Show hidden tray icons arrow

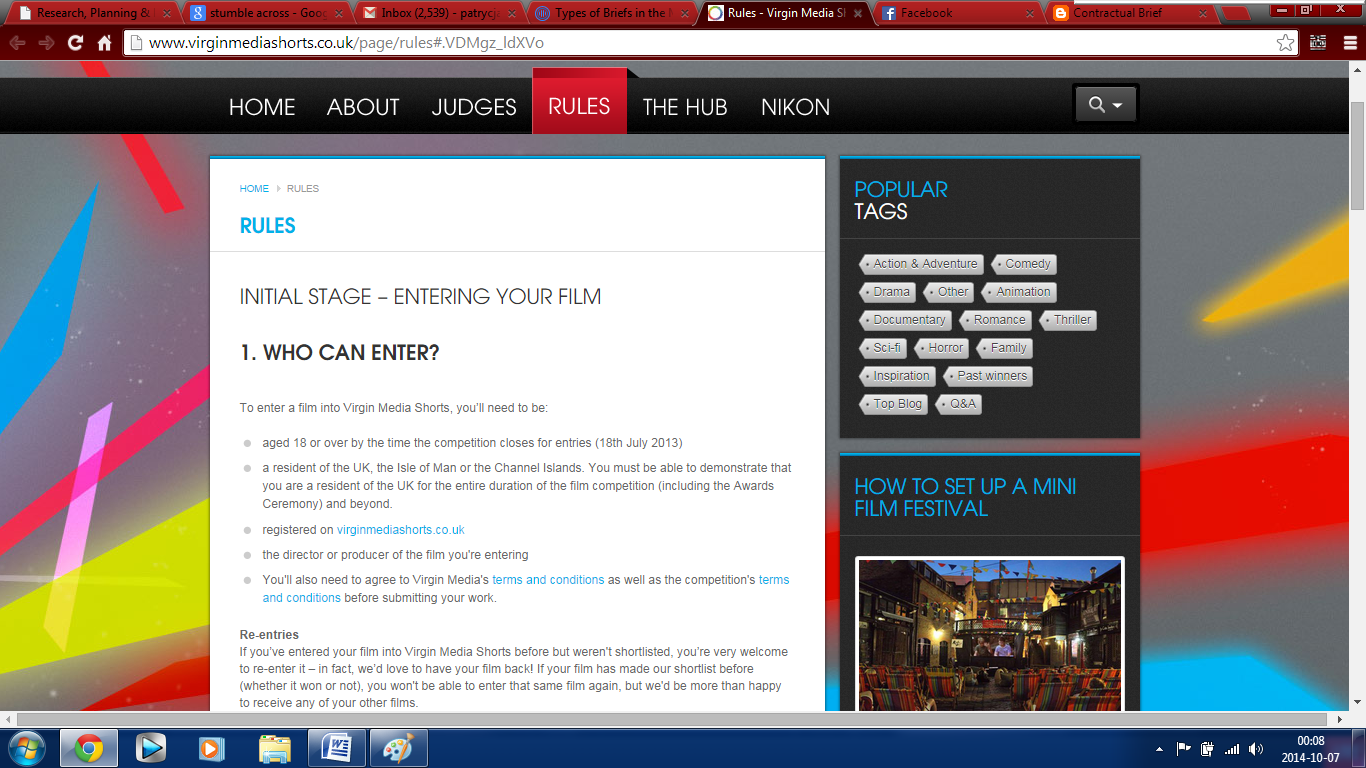click(1159, 748)
